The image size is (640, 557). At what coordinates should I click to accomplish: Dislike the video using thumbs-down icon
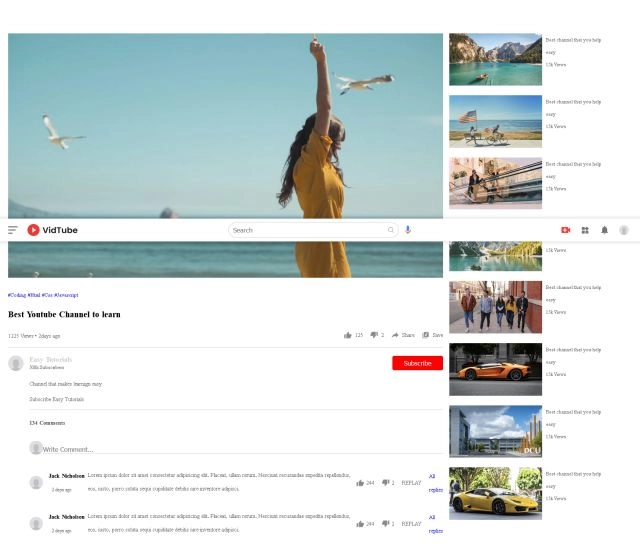point(374,335)
